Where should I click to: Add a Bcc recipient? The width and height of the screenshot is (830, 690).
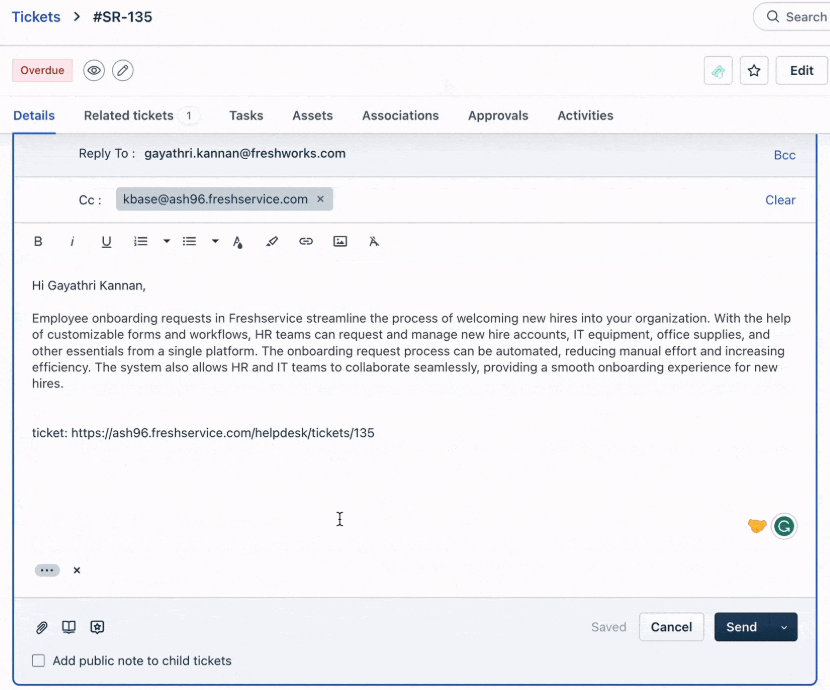click(x=784, y=155)
